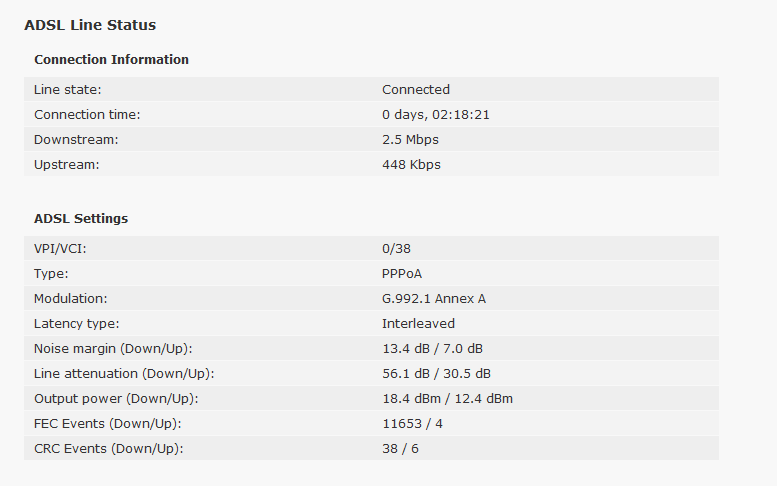Select the Downstream row label

point(76,140)
